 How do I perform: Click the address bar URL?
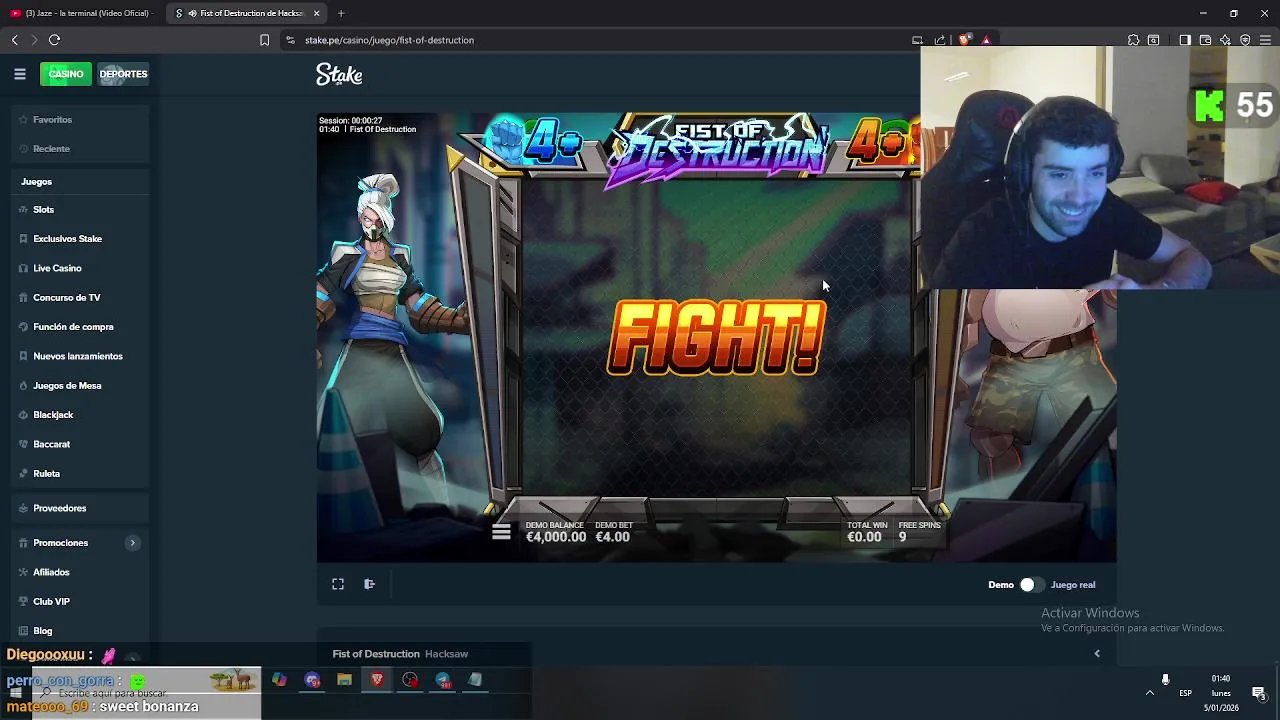tap(389, 40)
